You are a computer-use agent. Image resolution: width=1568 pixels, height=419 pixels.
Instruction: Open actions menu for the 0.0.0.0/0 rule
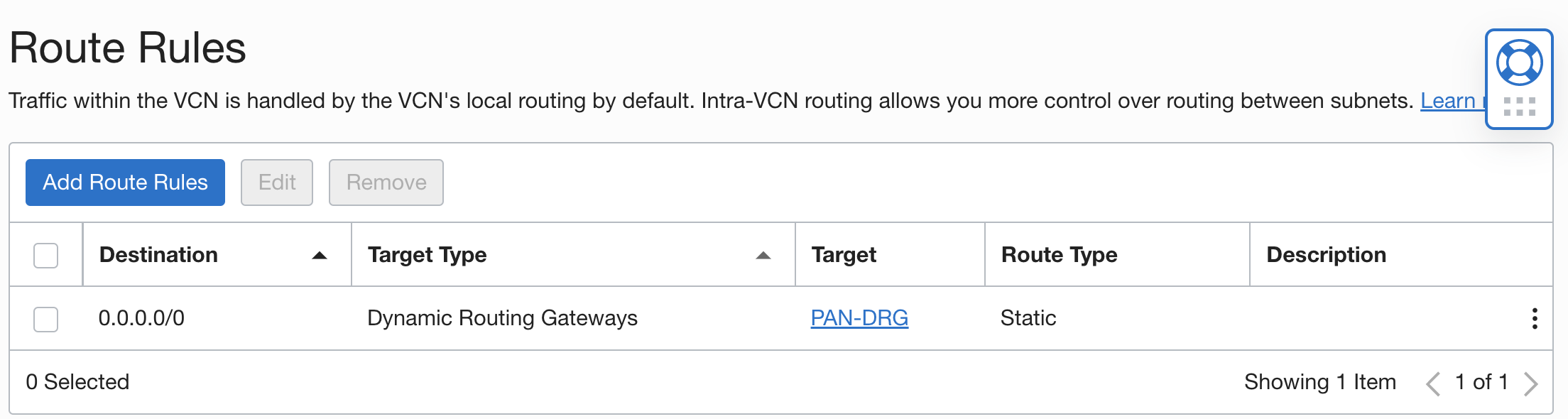point(1535,318)
